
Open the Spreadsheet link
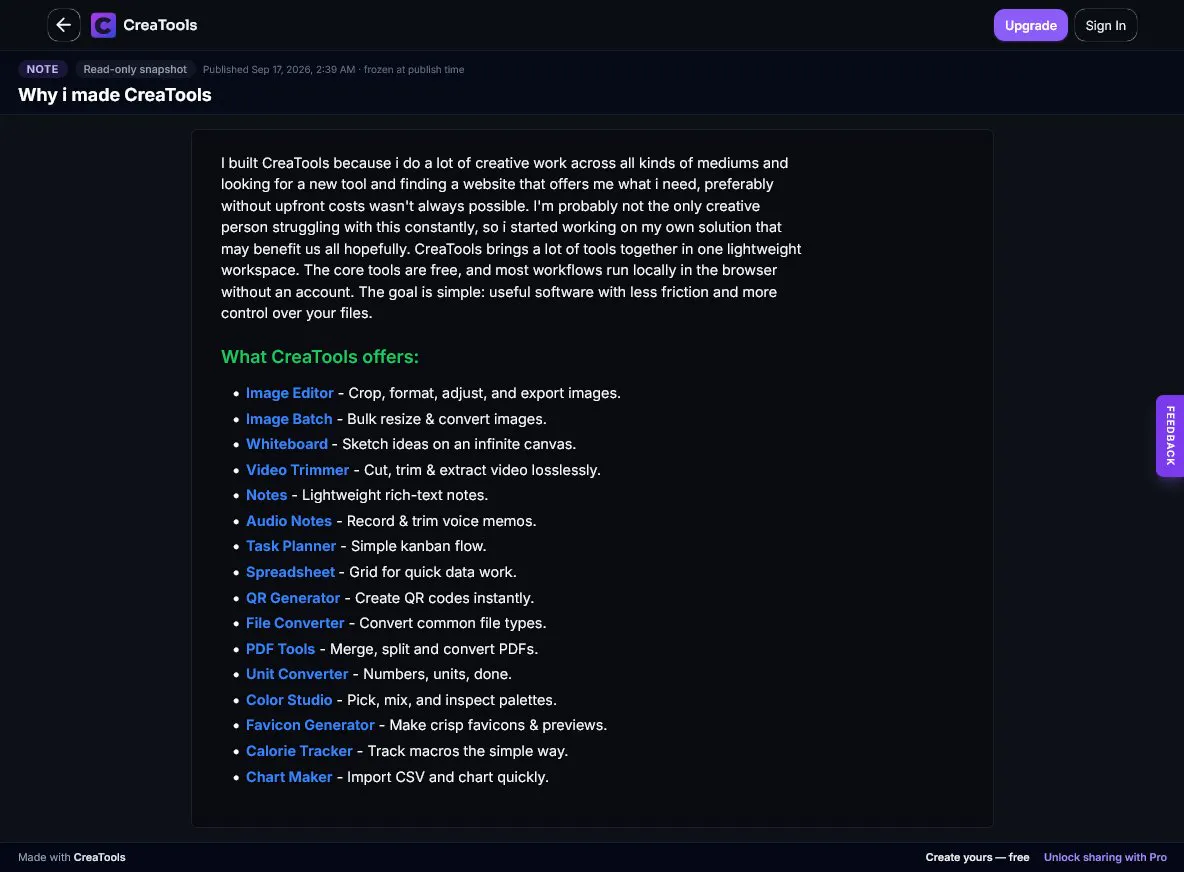point(290,572)
